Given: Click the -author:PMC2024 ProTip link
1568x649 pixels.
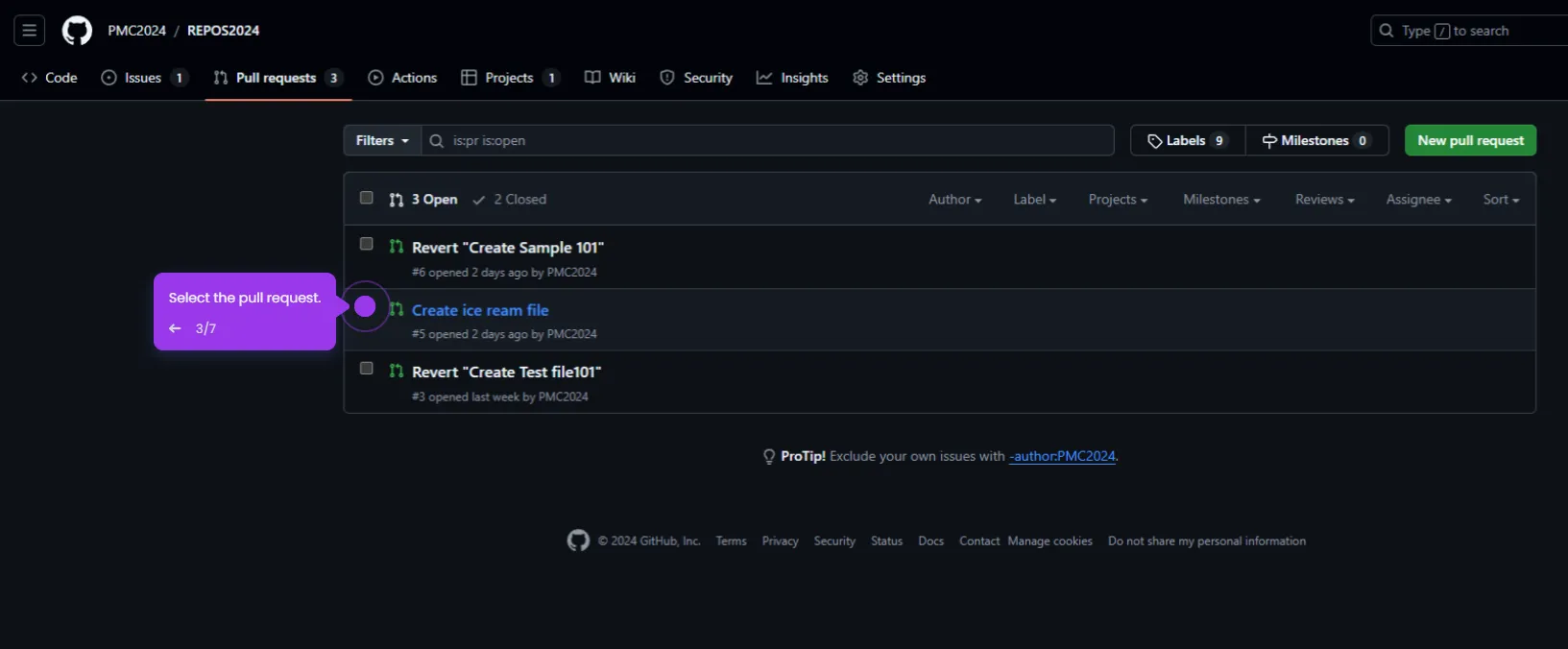Looking at the screenshot, I should click(1062, 456).
